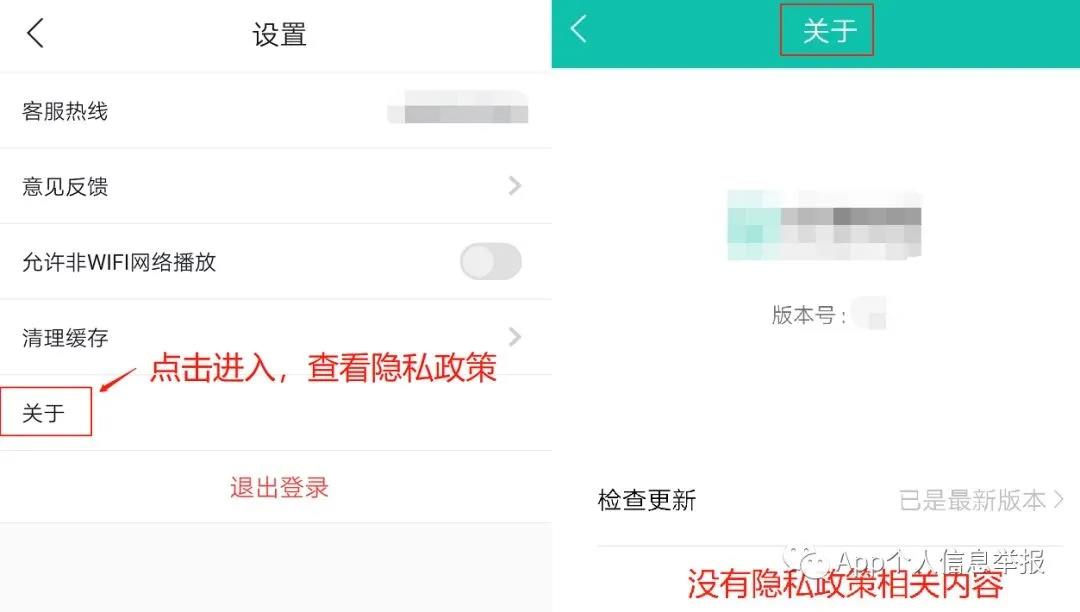Click the 设置 page title

click(x=279, y=34)
